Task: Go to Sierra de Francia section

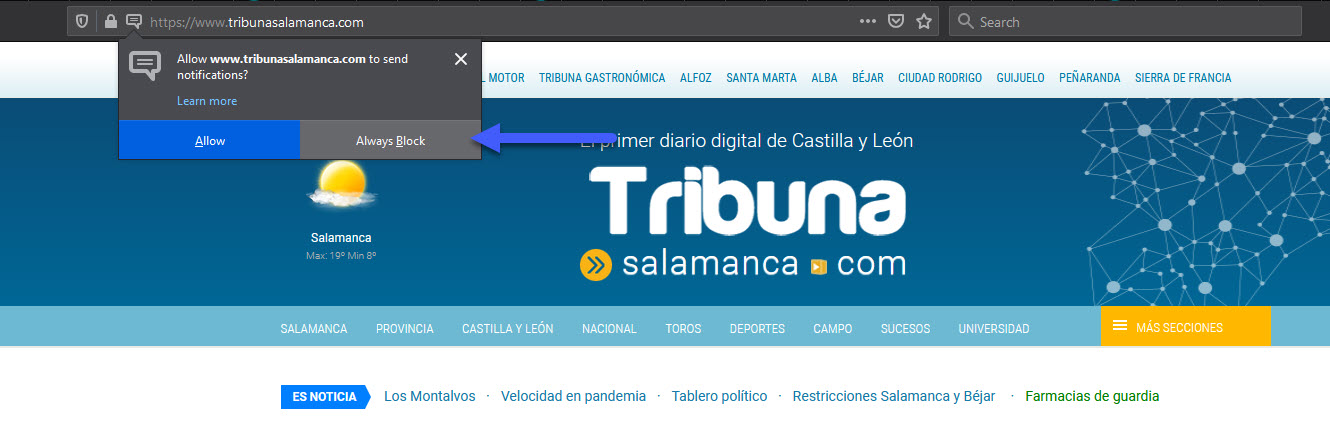Action: pos(1183,78)
